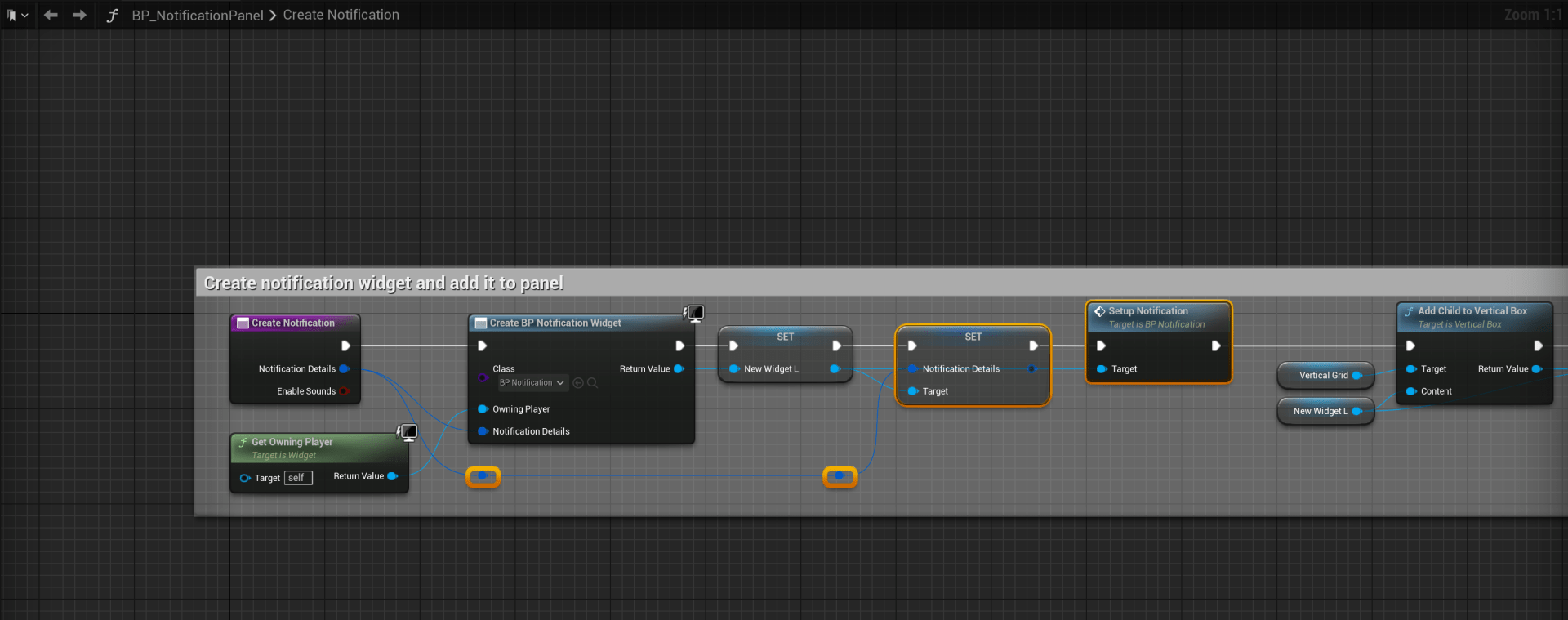This screenshot has width=1568, height=620.
Task: Click the Return Value pin on Get Owning Player
Action: coord(393,476)
